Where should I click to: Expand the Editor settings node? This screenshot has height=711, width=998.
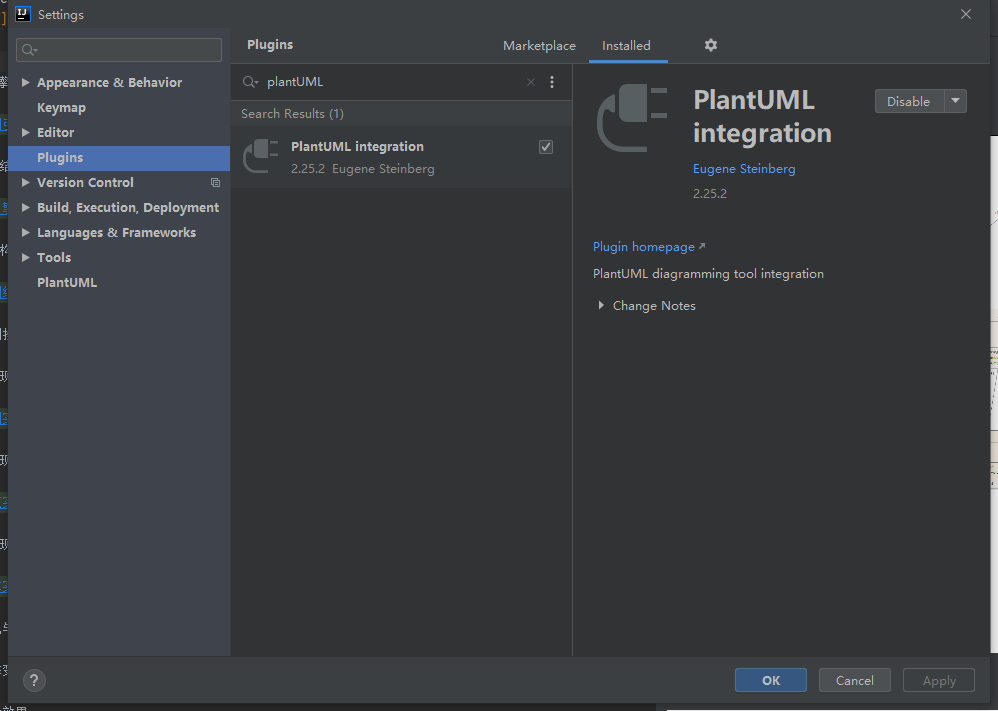click(x=26, y=133)
